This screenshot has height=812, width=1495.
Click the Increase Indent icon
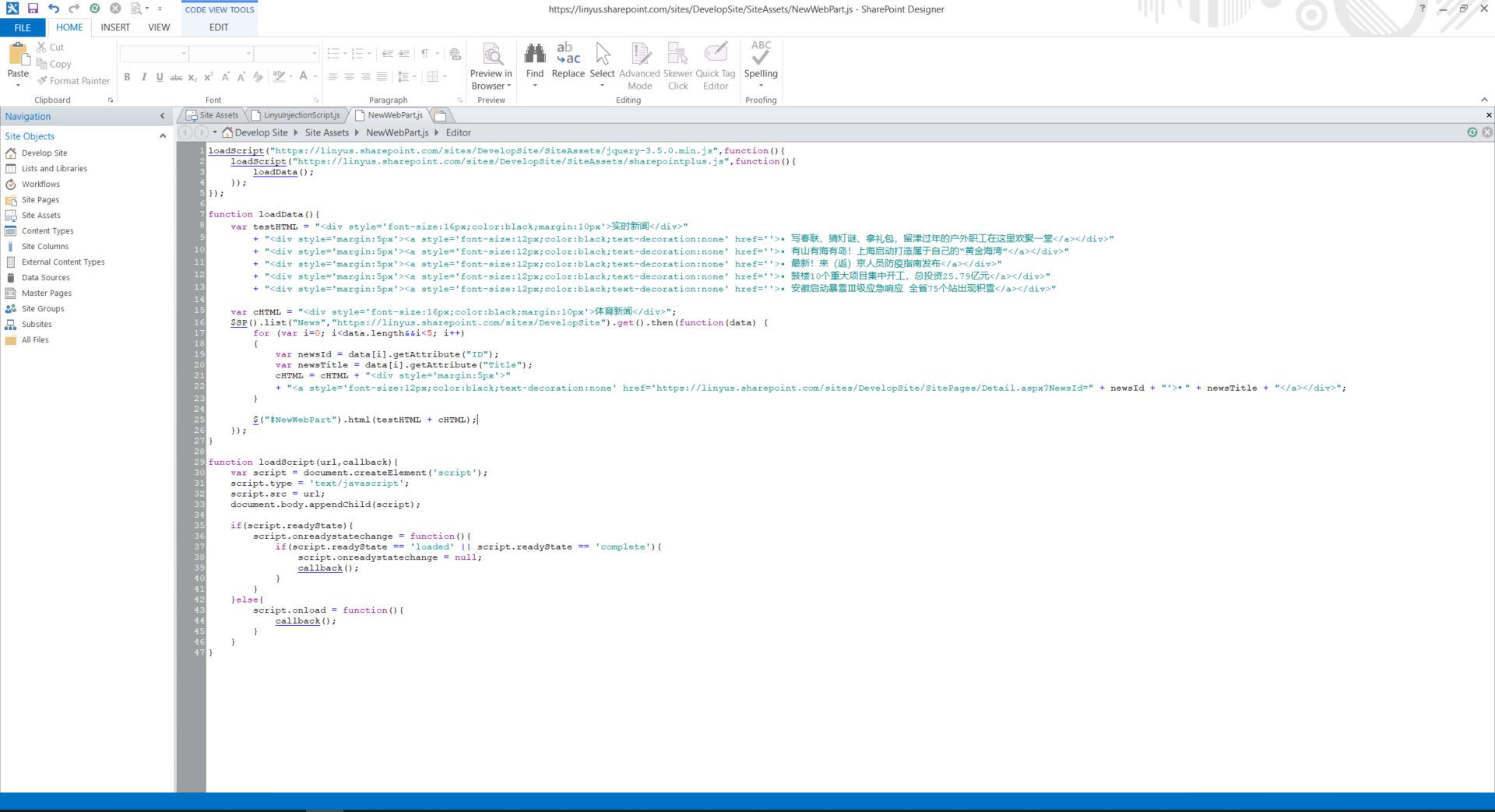[403, 54]
